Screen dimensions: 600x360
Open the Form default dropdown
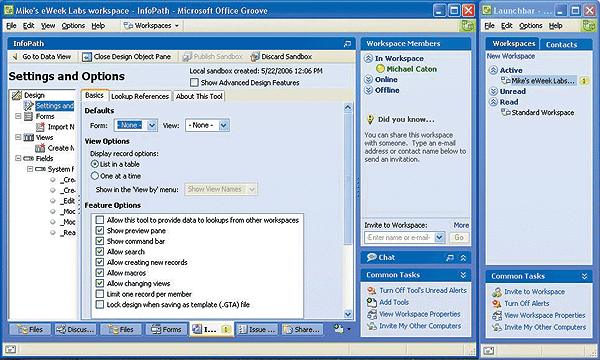pyautogui.click(x=152, y=125)
